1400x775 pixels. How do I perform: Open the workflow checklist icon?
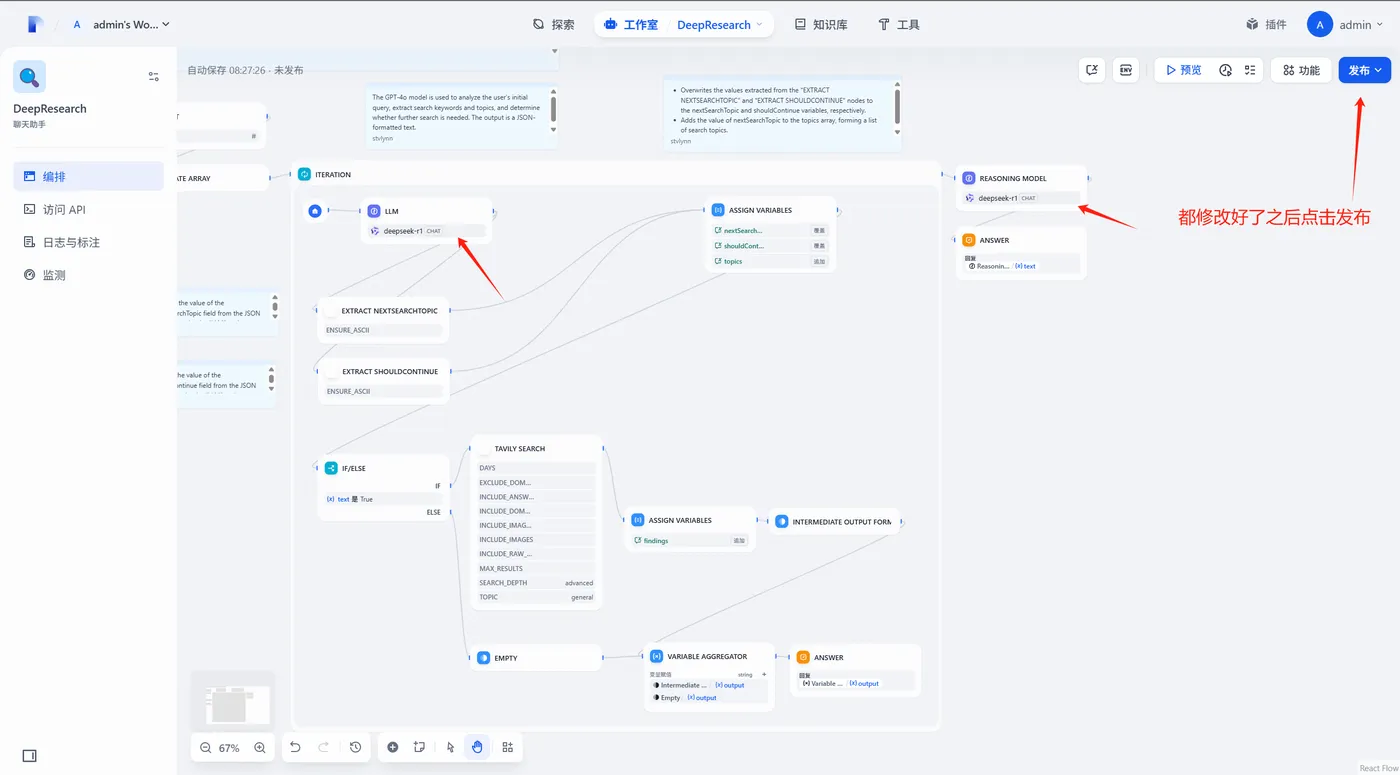1250,70
